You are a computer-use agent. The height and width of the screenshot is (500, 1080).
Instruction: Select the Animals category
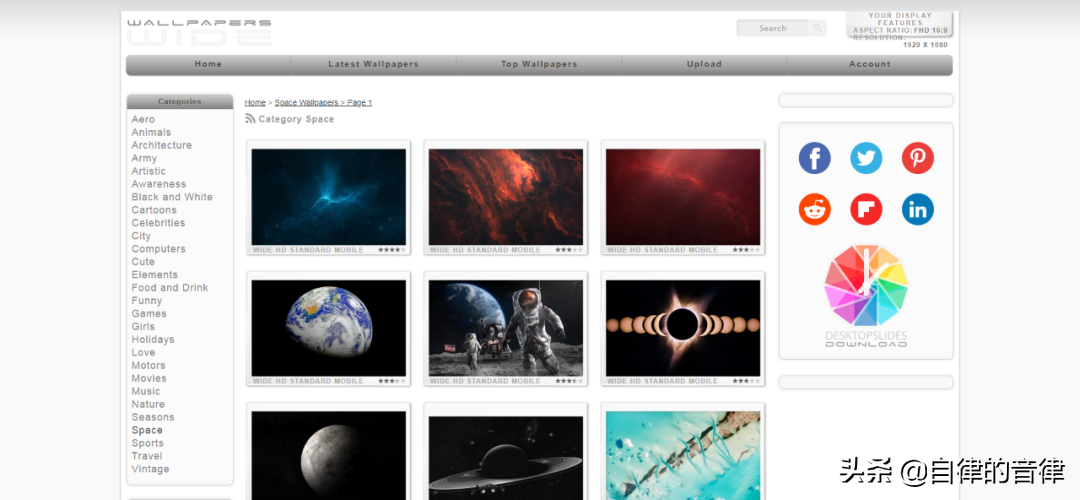point(152,132)
